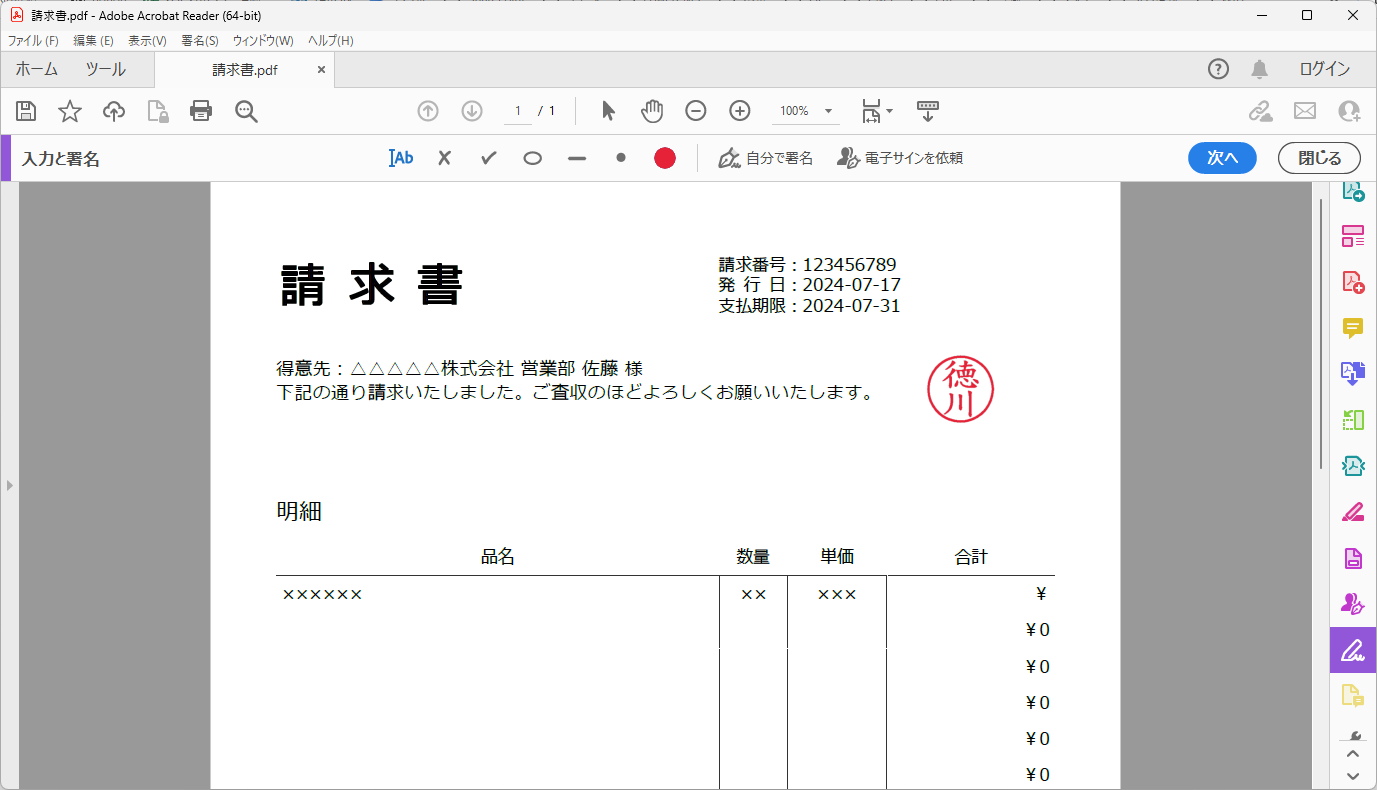Open the Request Signatures sidebar tool
This screenshot has width=1377, height=790.
(1353, 604)
